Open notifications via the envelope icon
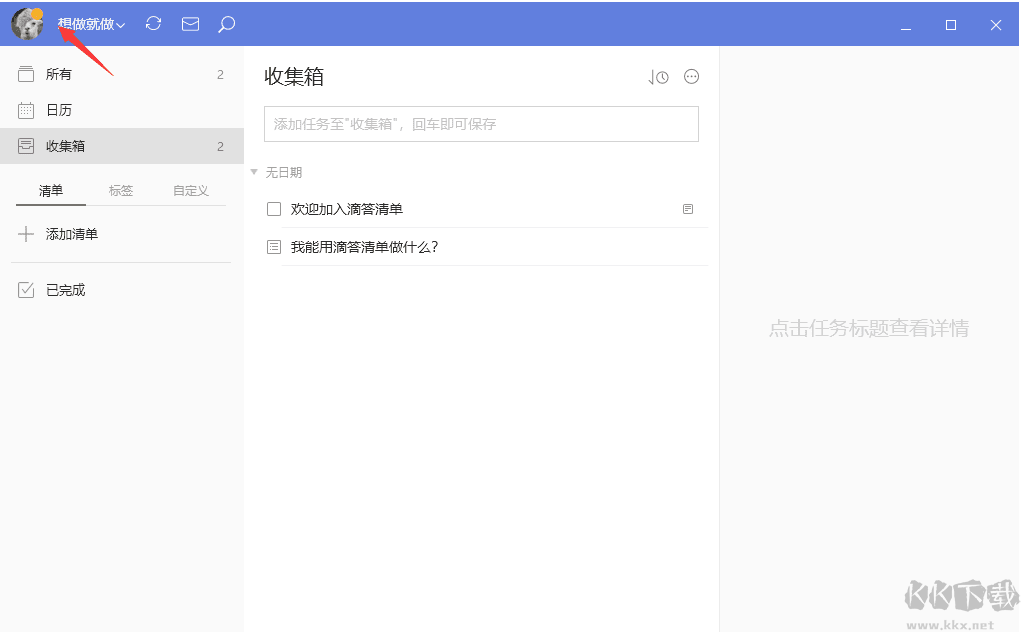 click(x=190, y=23)
